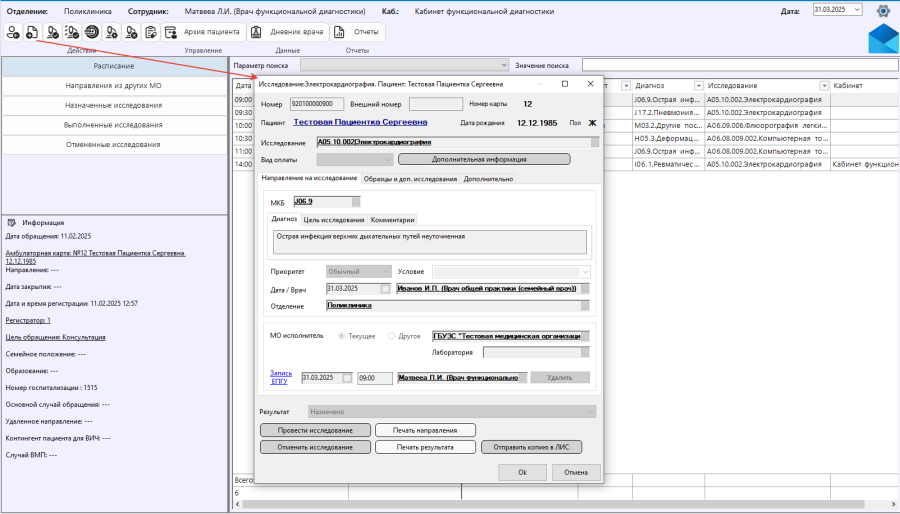This screenshot has width=900, height=514.
Task: Open calendar button next to Дата / Врач
Action: click(x=385, y=289)
